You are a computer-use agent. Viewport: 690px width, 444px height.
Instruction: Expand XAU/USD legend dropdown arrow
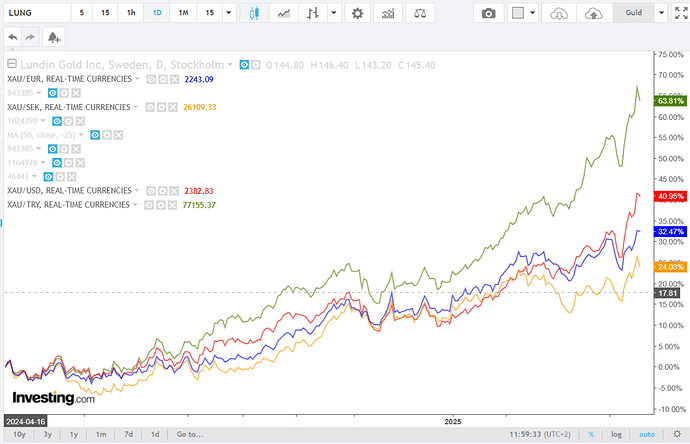coord(137,190)
